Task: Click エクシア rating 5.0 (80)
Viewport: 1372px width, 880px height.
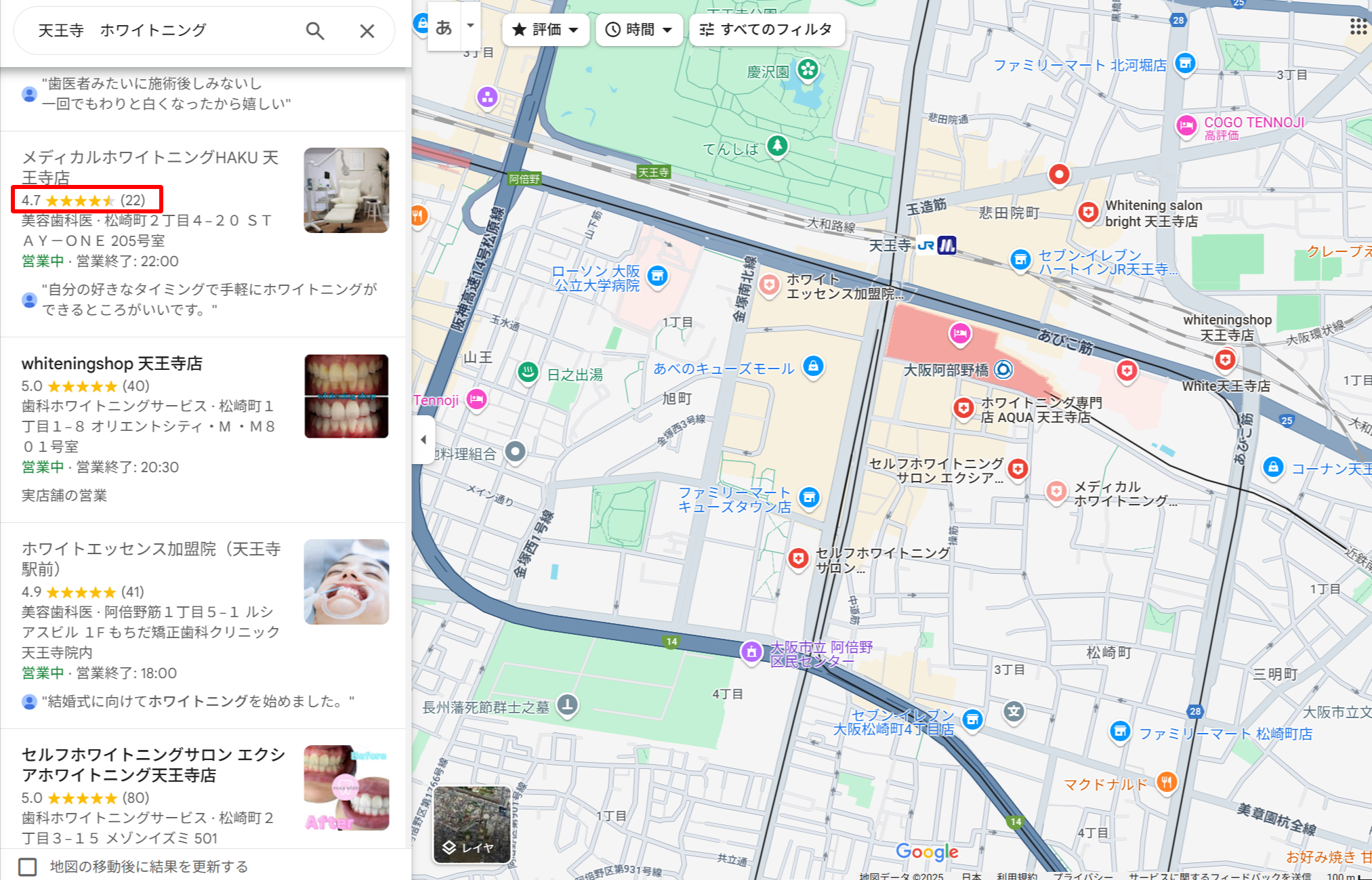Action: pos(85,798)
